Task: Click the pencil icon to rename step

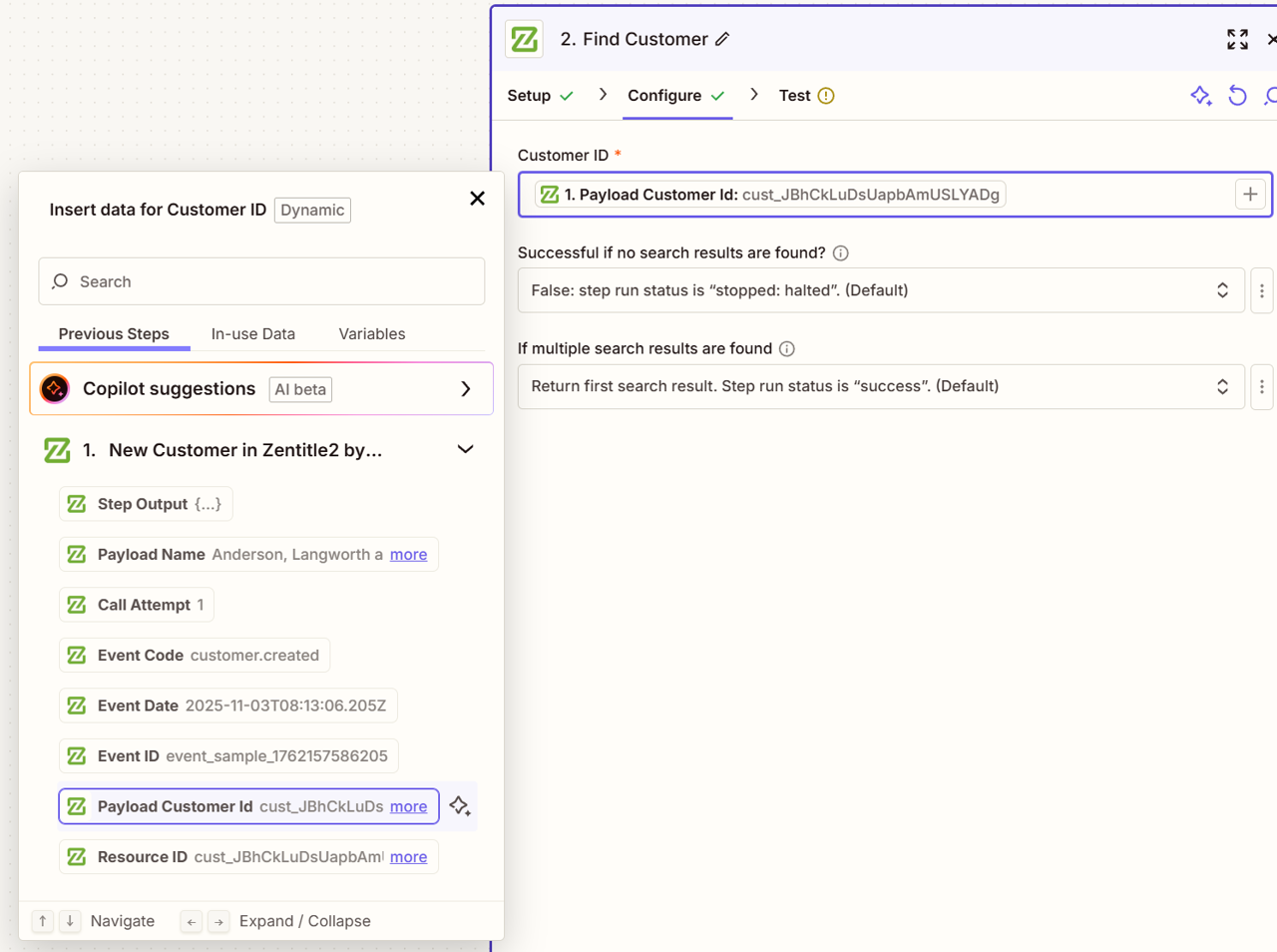Action: point(722,39)
